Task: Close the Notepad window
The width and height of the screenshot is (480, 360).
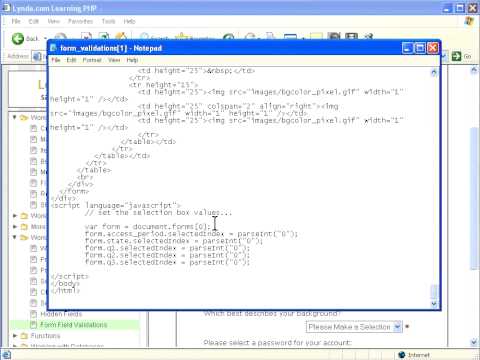Action: (433, 48)
